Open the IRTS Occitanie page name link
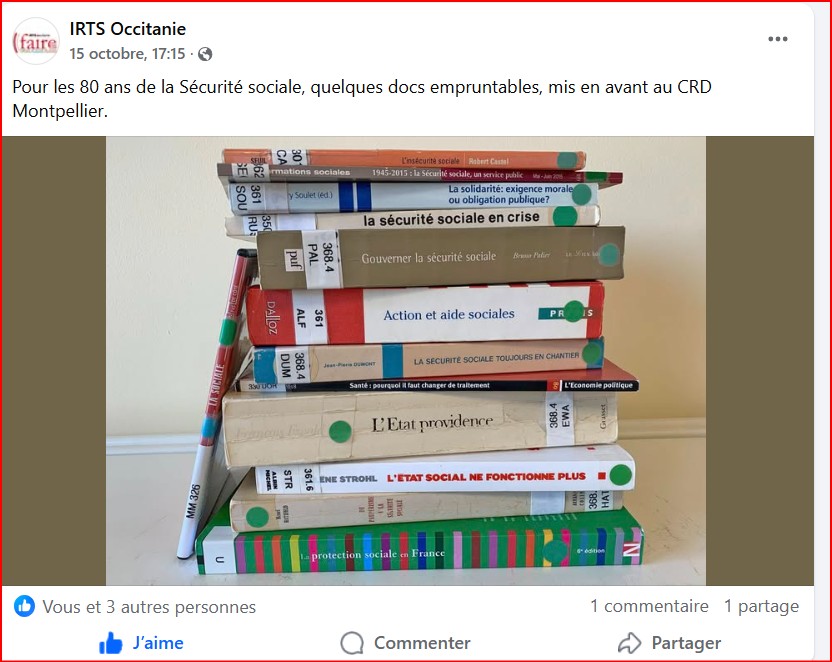 click(x=127, y=29)
